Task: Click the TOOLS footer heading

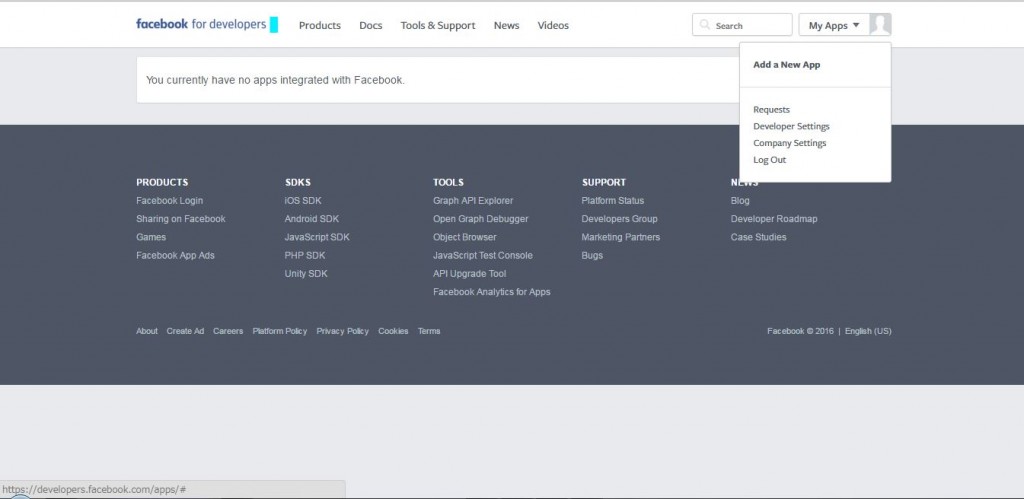Action: (x=448, y=182)
